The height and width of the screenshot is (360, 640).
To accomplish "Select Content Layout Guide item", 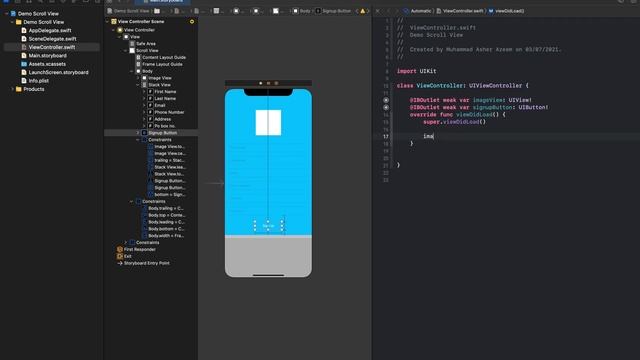I will 164,57.
